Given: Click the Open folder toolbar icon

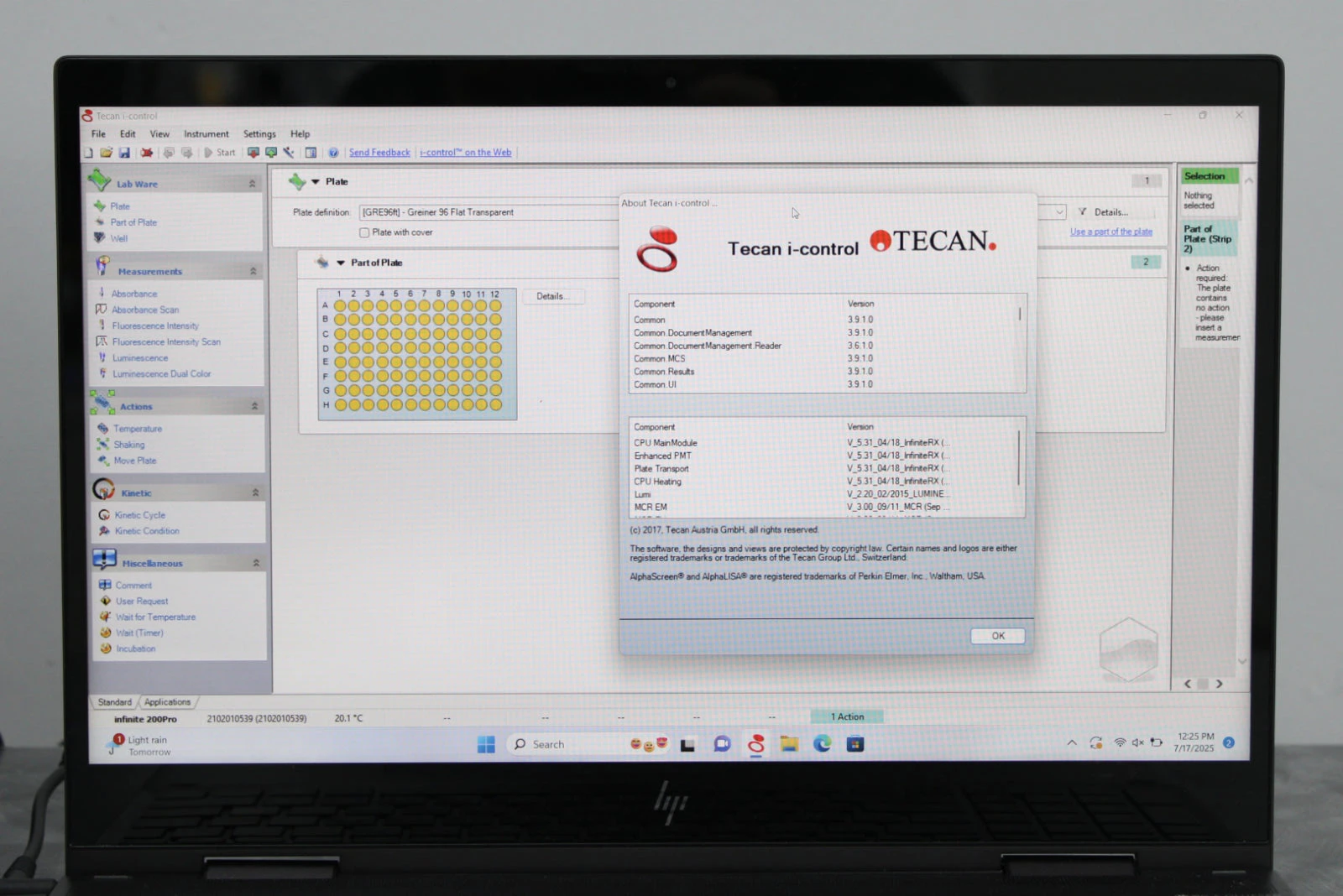Looking at the screenshot, I should [106, 153].
